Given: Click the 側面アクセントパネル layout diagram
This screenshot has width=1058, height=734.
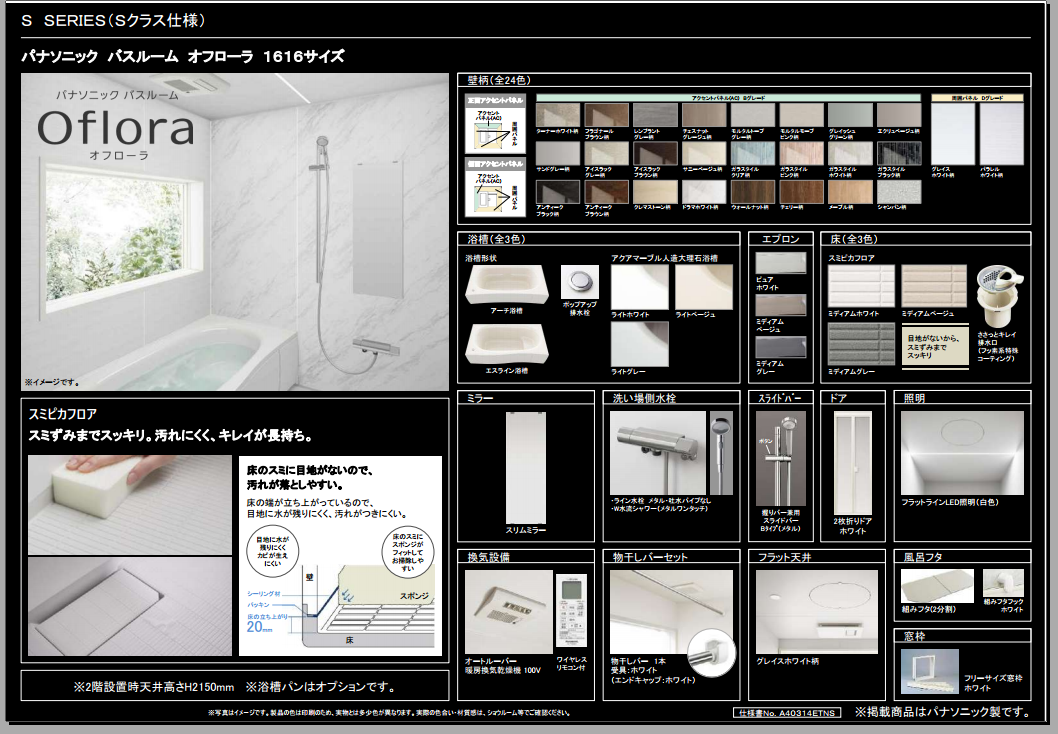Looking at the screenshot, I should click(x=495, y=187).
